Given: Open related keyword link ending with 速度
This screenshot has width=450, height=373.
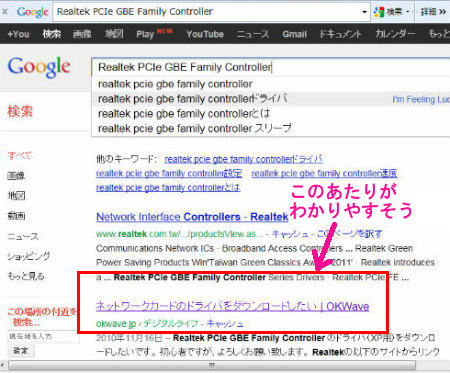Looking at the screenshot, I should click(x=324, y=173).
